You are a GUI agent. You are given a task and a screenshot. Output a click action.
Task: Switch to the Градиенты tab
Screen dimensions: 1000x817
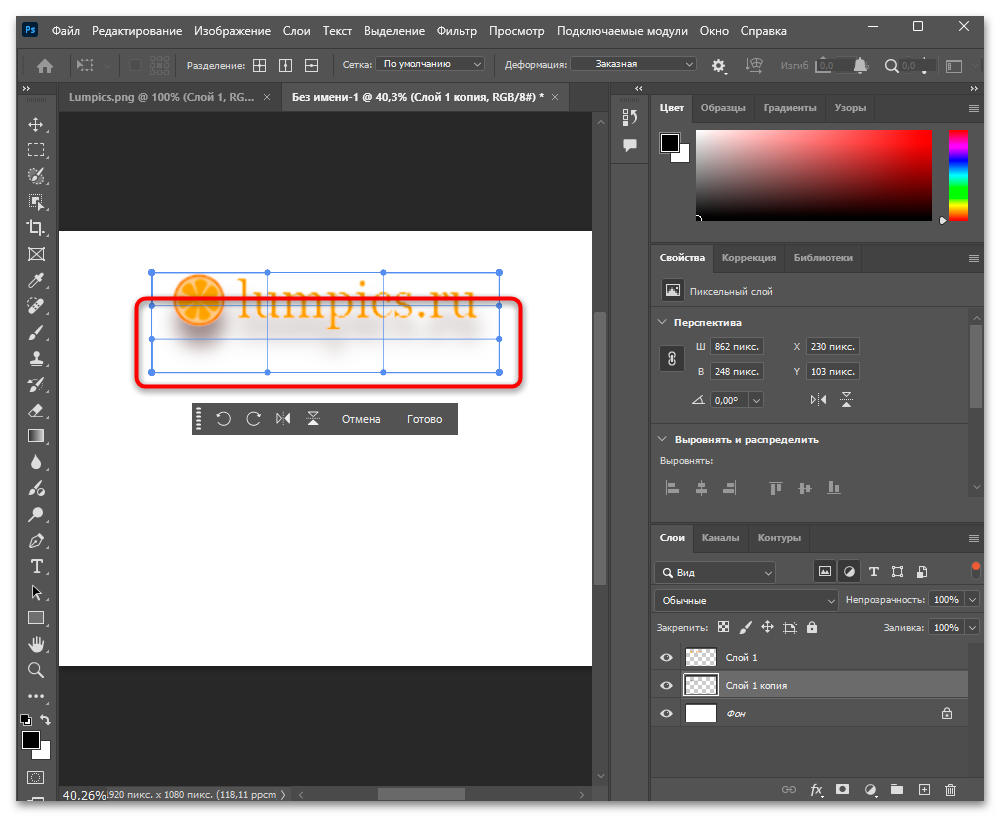pyautogui.click(x=790, y=108)
